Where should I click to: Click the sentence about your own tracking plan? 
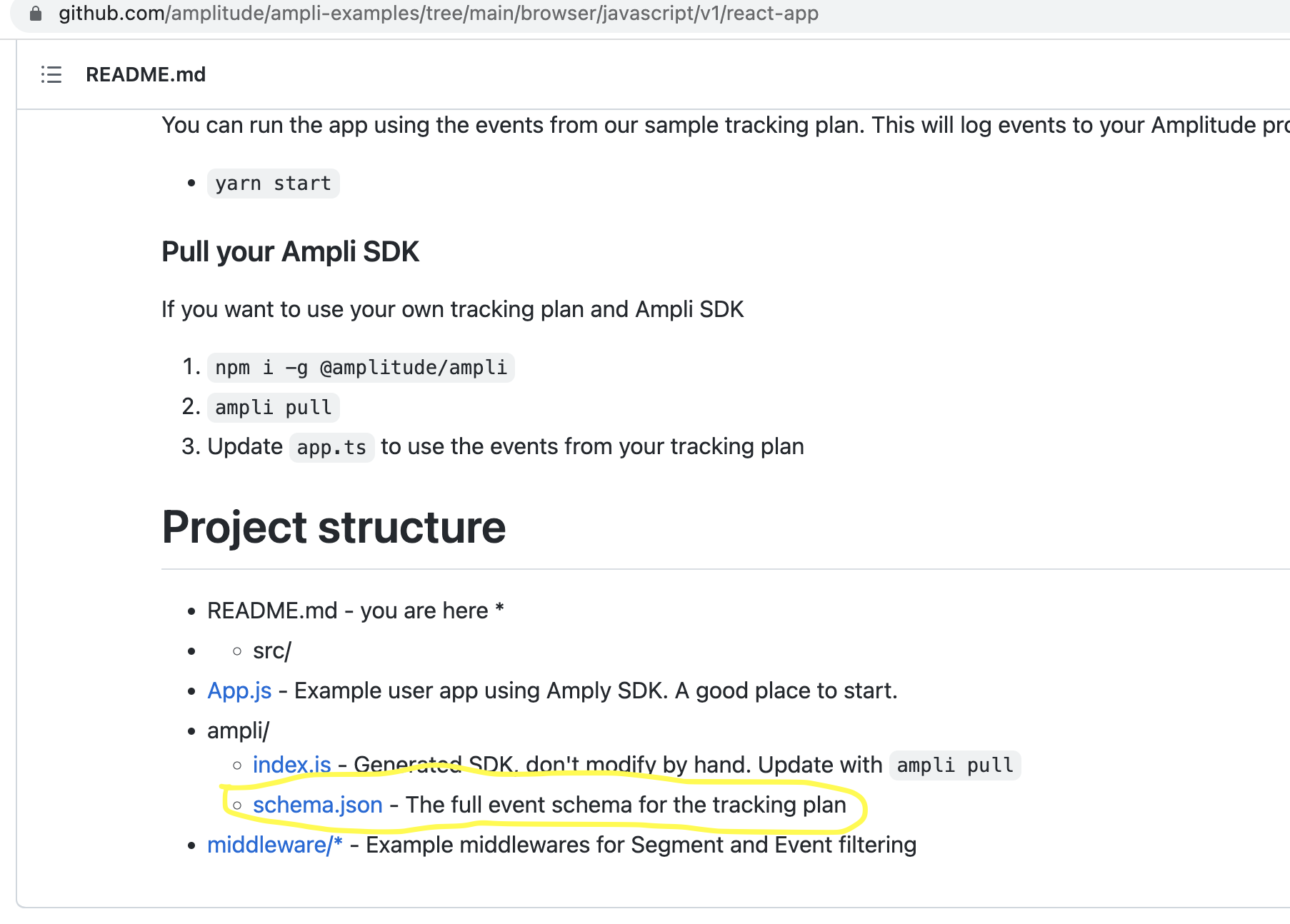[452, 309]
